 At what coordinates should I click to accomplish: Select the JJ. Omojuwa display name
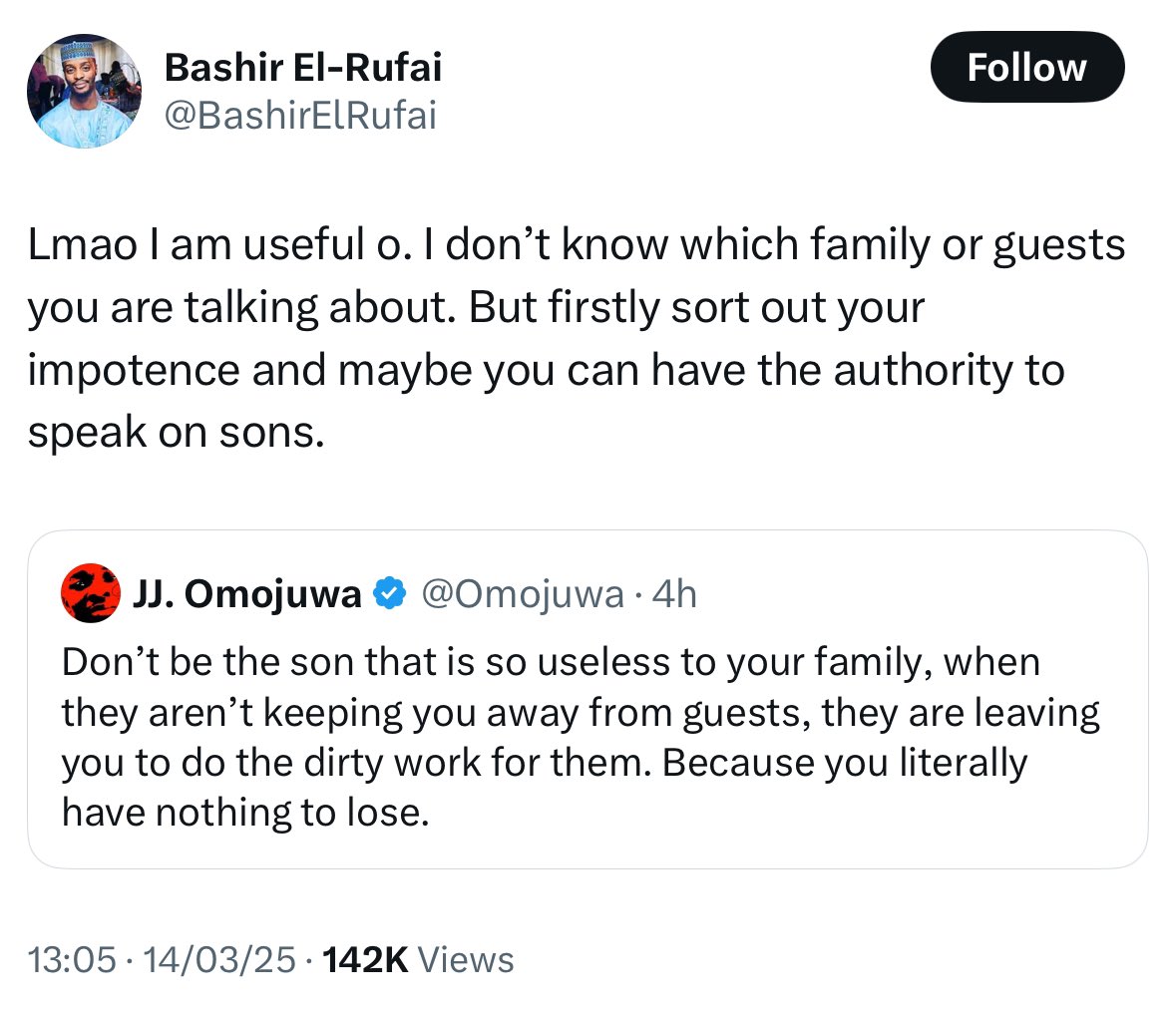[x=246, y=594]
